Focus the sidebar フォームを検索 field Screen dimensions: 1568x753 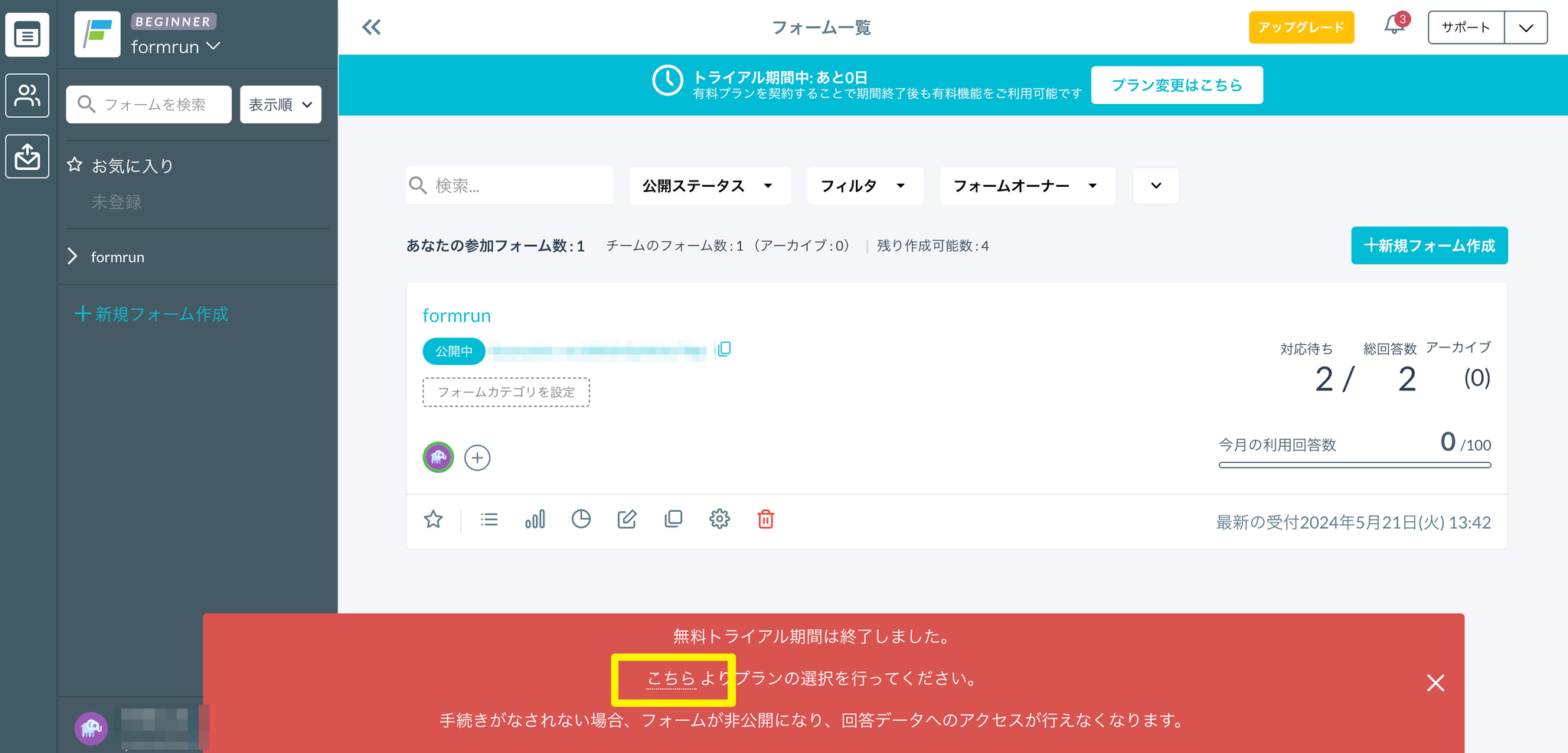149,104
